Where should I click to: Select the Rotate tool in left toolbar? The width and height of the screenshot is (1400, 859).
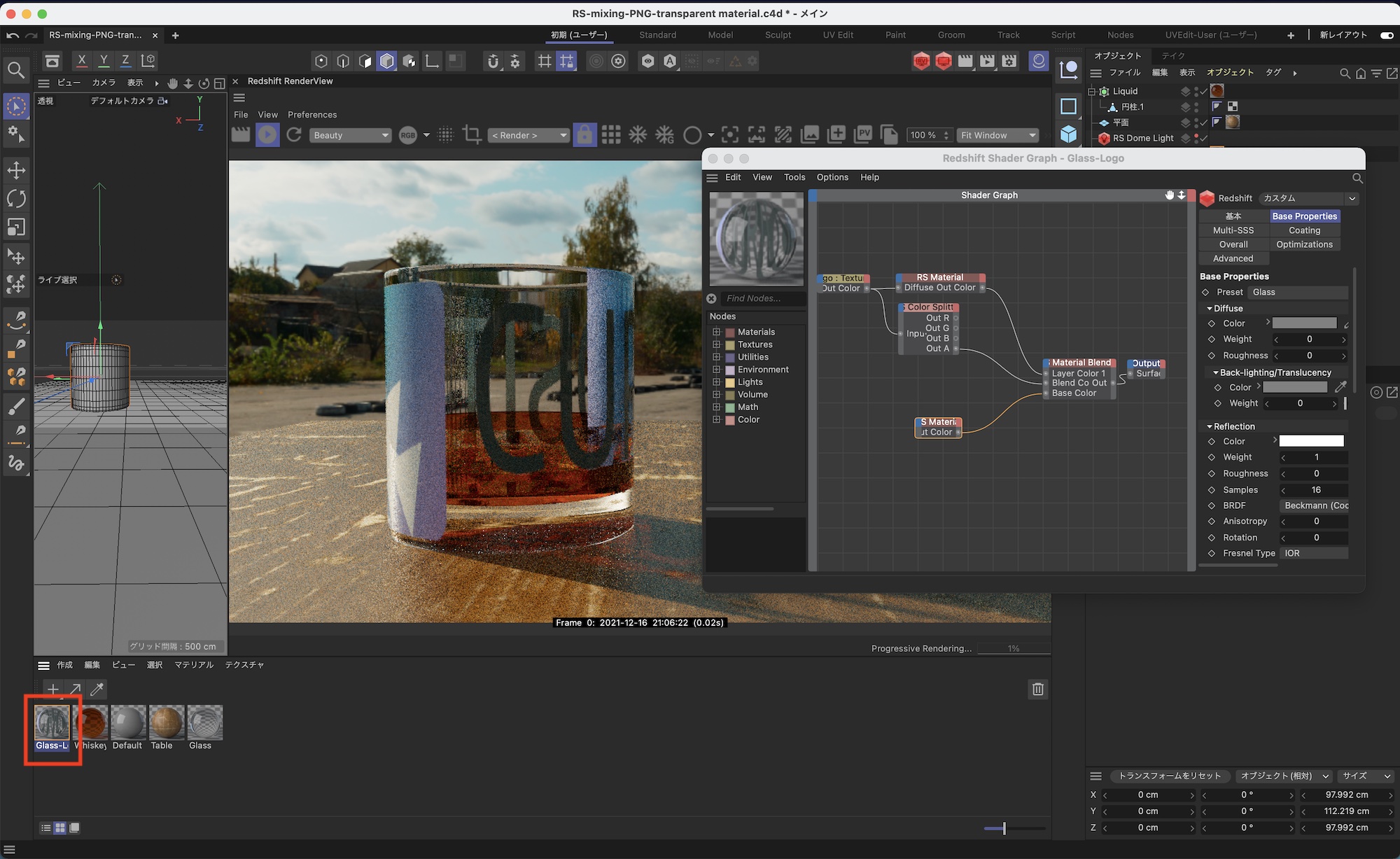16,199
